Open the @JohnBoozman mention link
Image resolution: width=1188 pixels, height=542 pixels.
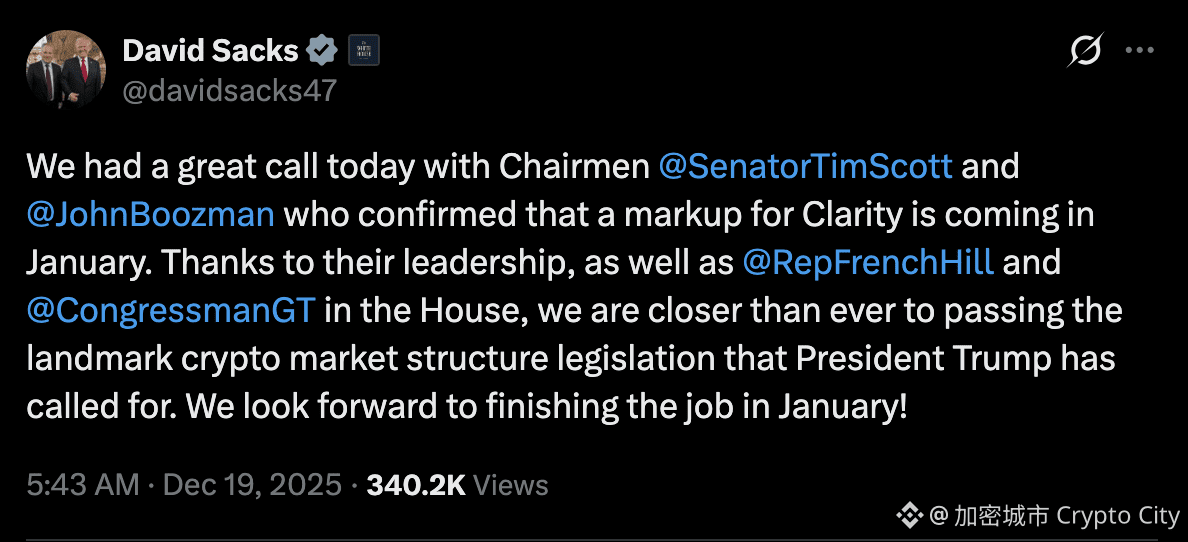151,214
